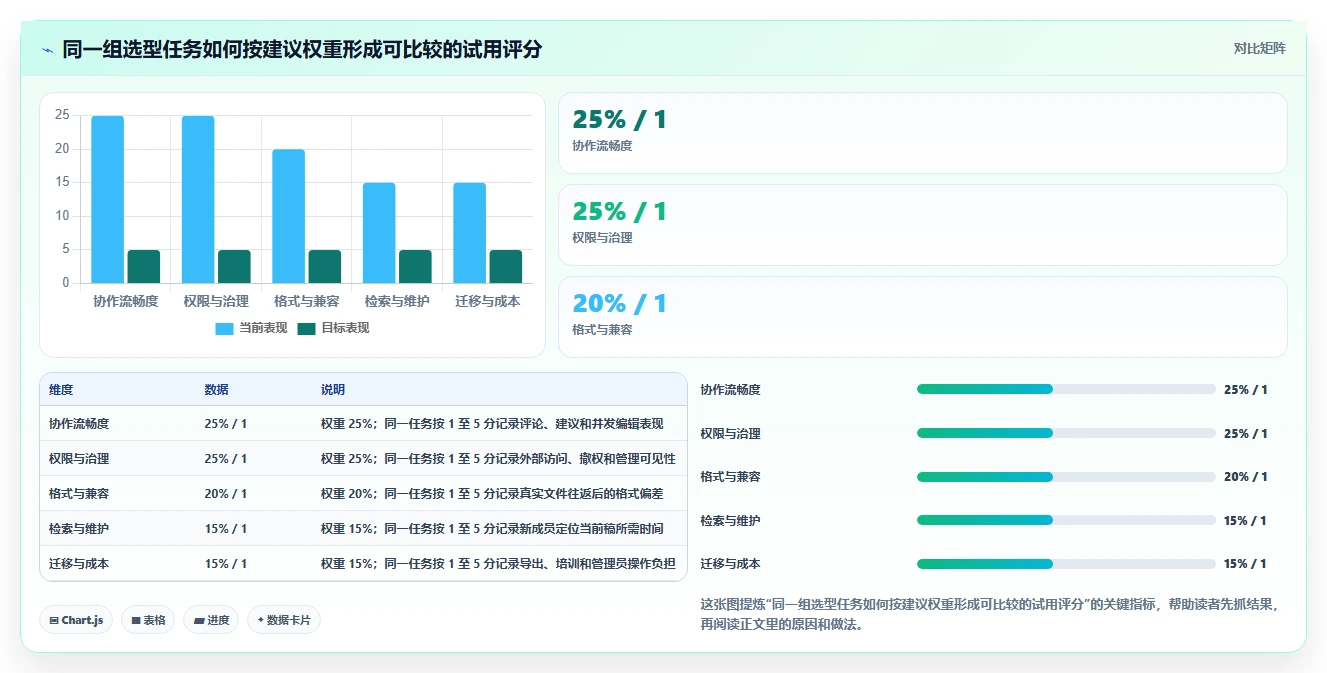Image resolution: width=1327 pixels, height=673 pixels.
Task: Click the 协作流畅度 label on chart x-axis
Action: [x=126, y=301]
